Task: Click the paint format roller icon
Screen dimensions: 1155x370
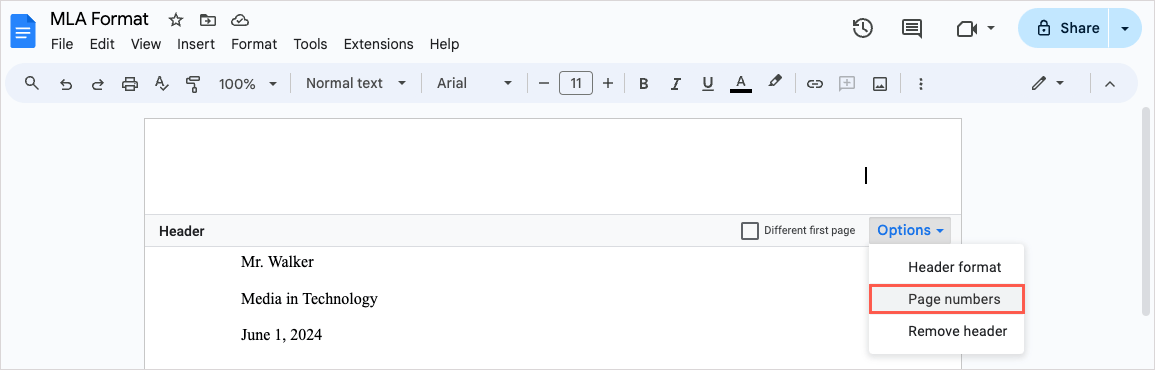Action: (194, 83)
